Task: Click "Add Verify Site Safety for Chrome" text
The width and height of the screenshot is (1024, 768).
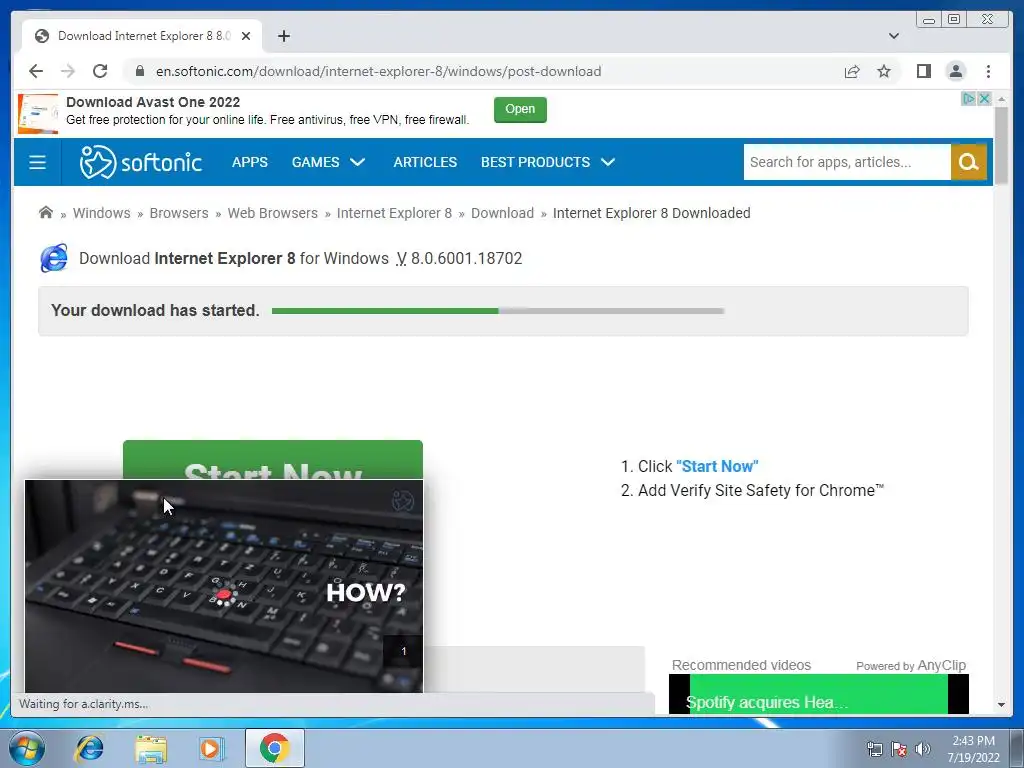Action: pos(761,490)
